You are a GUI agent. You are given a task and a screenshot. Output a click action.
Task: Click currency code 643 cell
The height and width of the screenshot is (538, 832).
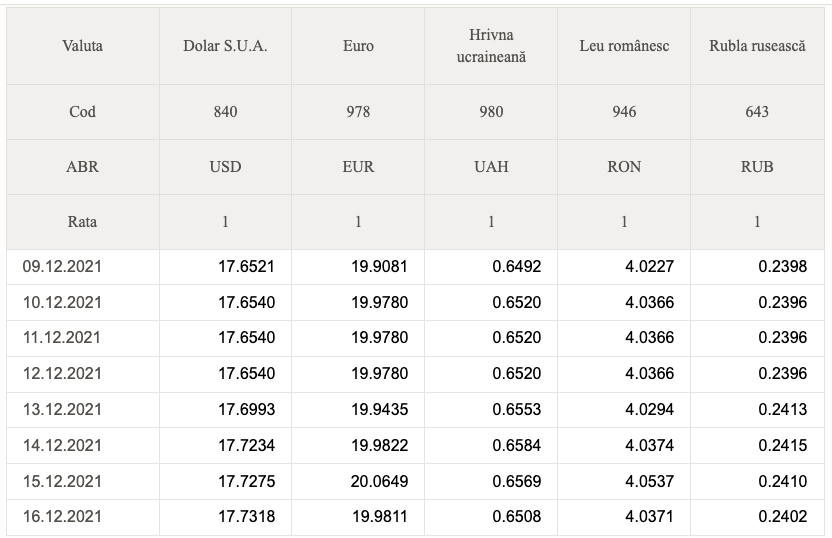(x=757, y=111)
